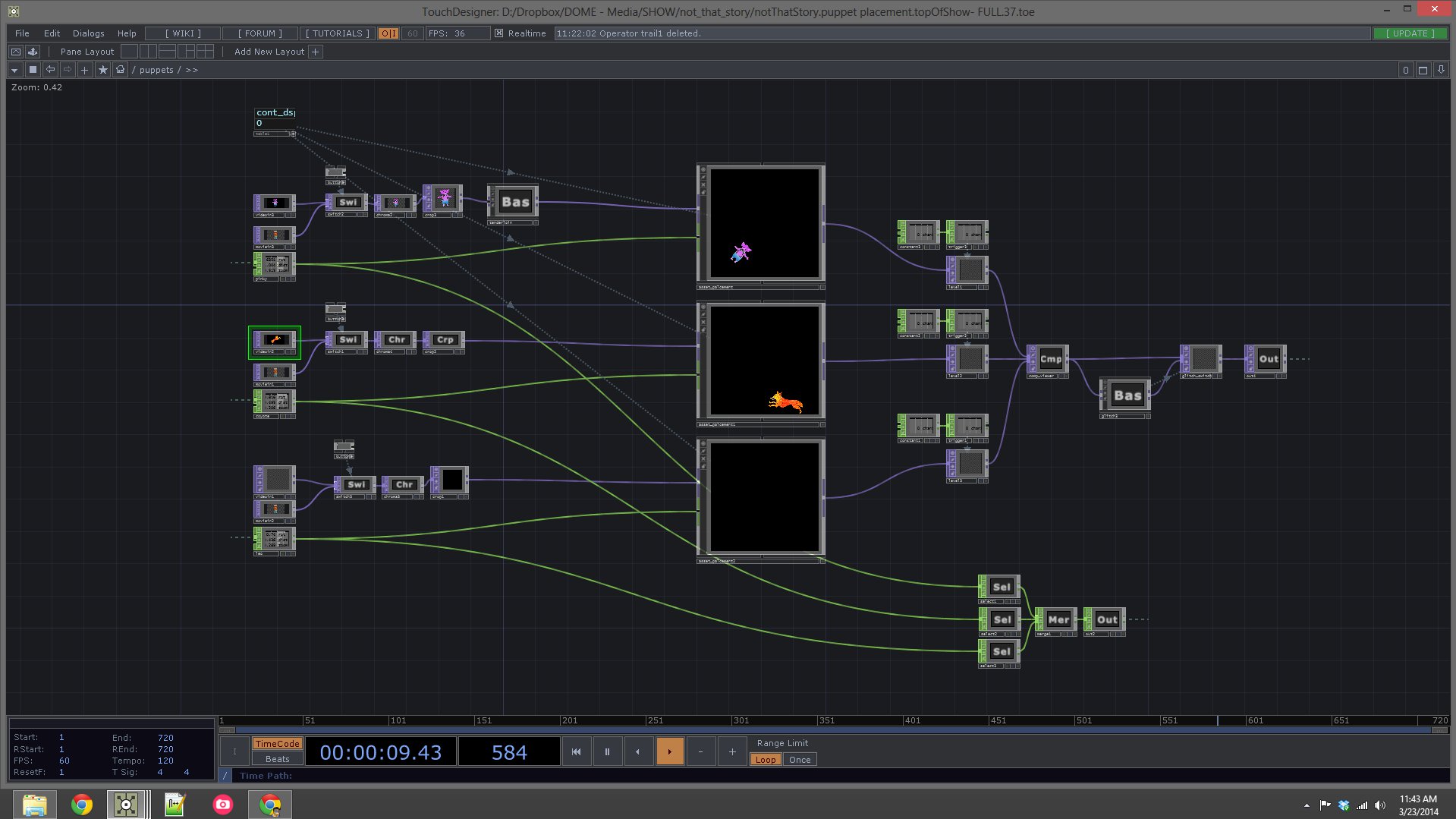
Task: Toggle the Realtime checkbox
Action: click(498, 33)
